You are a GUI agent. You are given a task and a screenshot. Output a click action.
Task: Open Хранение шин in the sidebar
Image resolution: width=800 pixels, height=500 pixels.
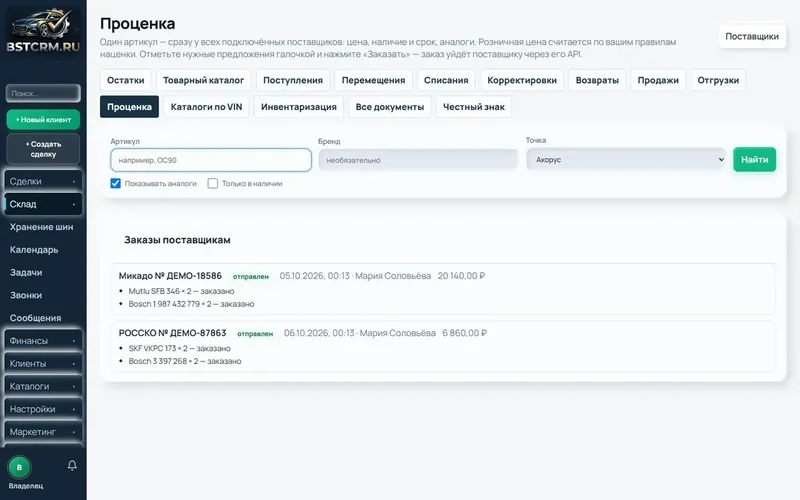pyautogui.click(x=41, y=227)
